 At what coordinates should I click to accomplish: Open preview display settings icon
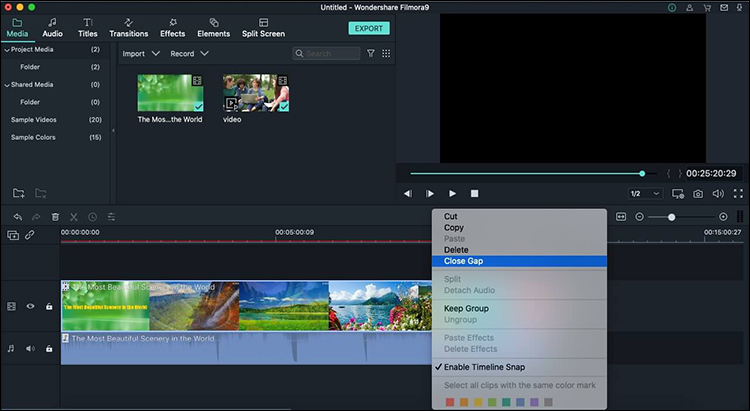click(678, 193)
